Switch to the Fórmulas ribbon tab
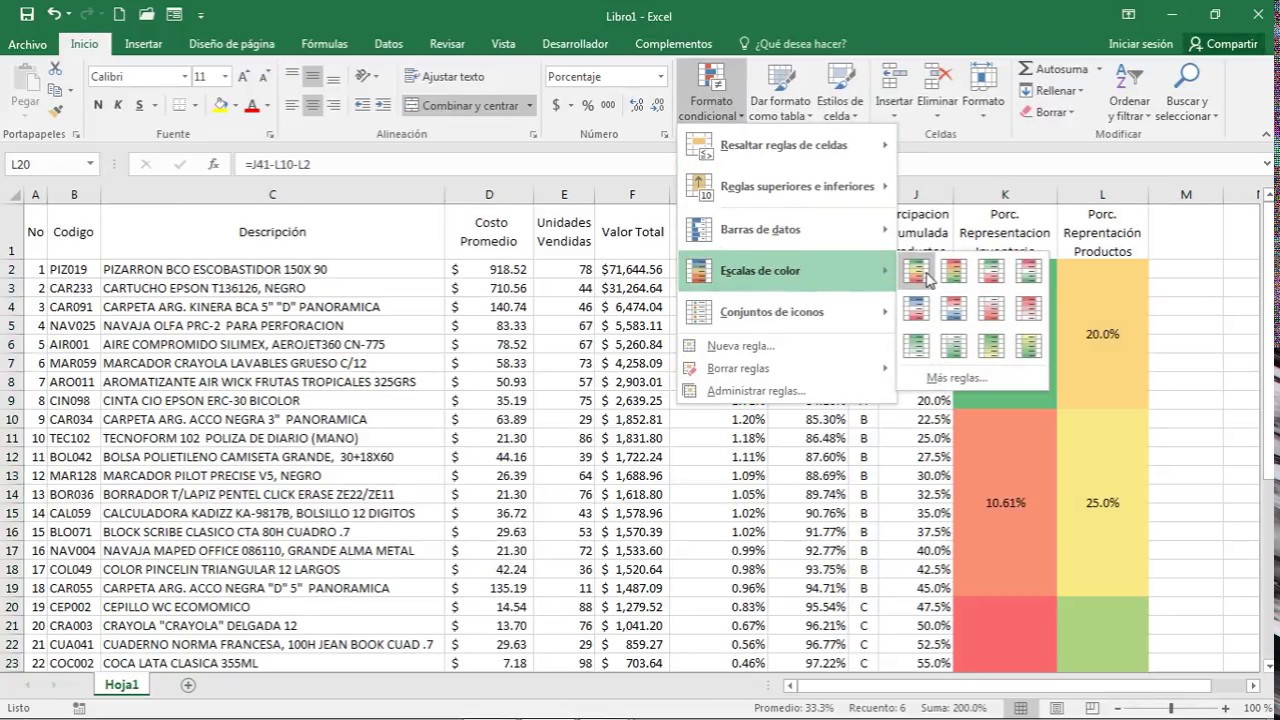The height and width of the screenshot is (720, 1280). [324, 44]
